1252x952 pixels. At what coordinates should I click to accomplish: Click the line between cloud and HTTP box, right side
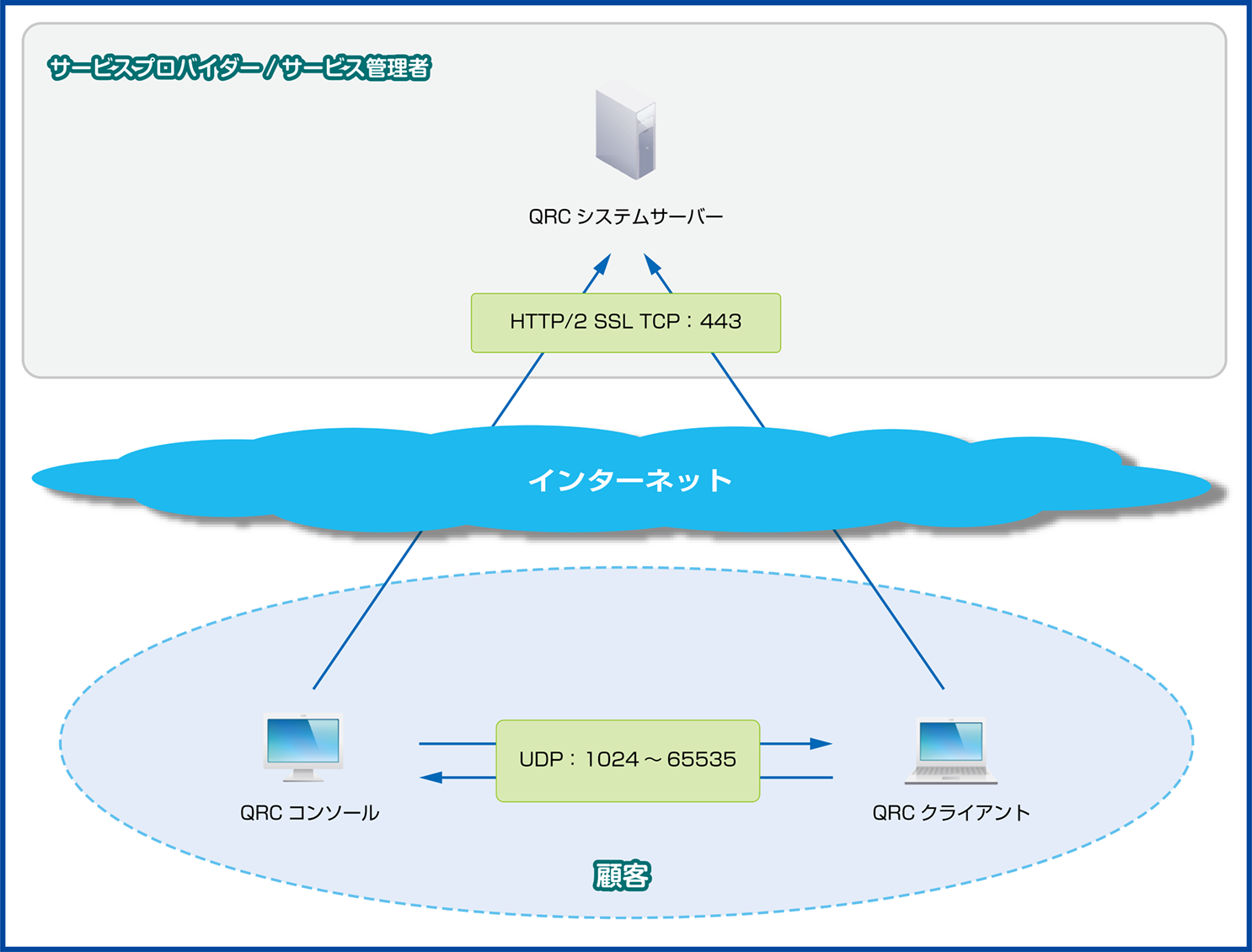coord(738,389)
